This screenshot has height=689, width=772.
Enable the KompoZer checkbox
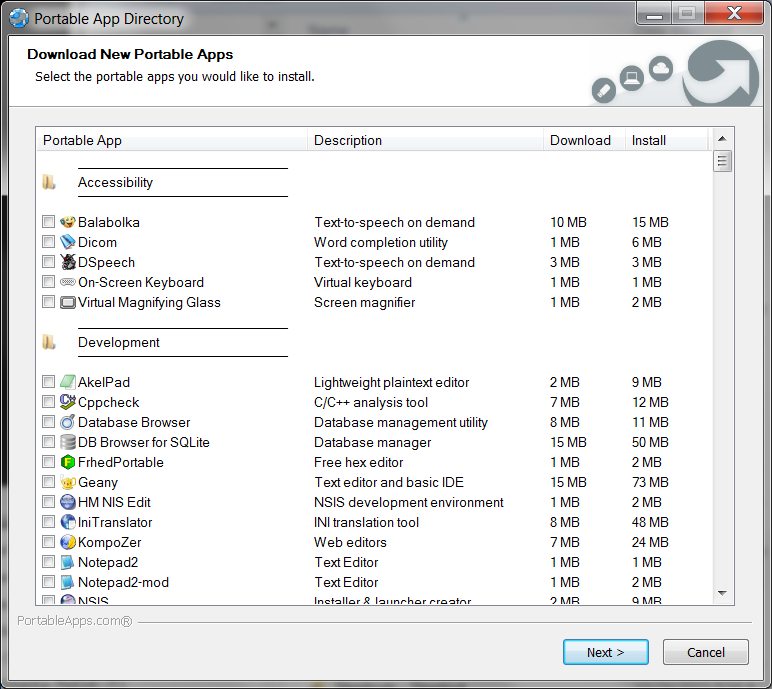pos(48,542)
